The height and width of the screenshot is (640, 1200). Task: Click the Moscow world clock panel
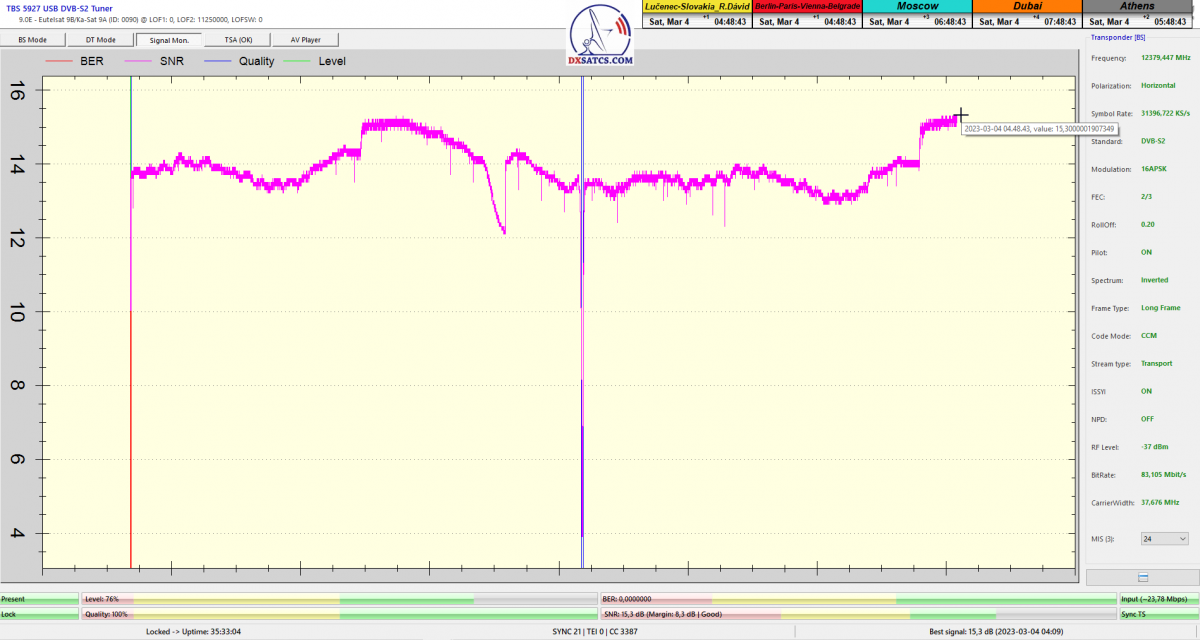click(x=917, y=14)
